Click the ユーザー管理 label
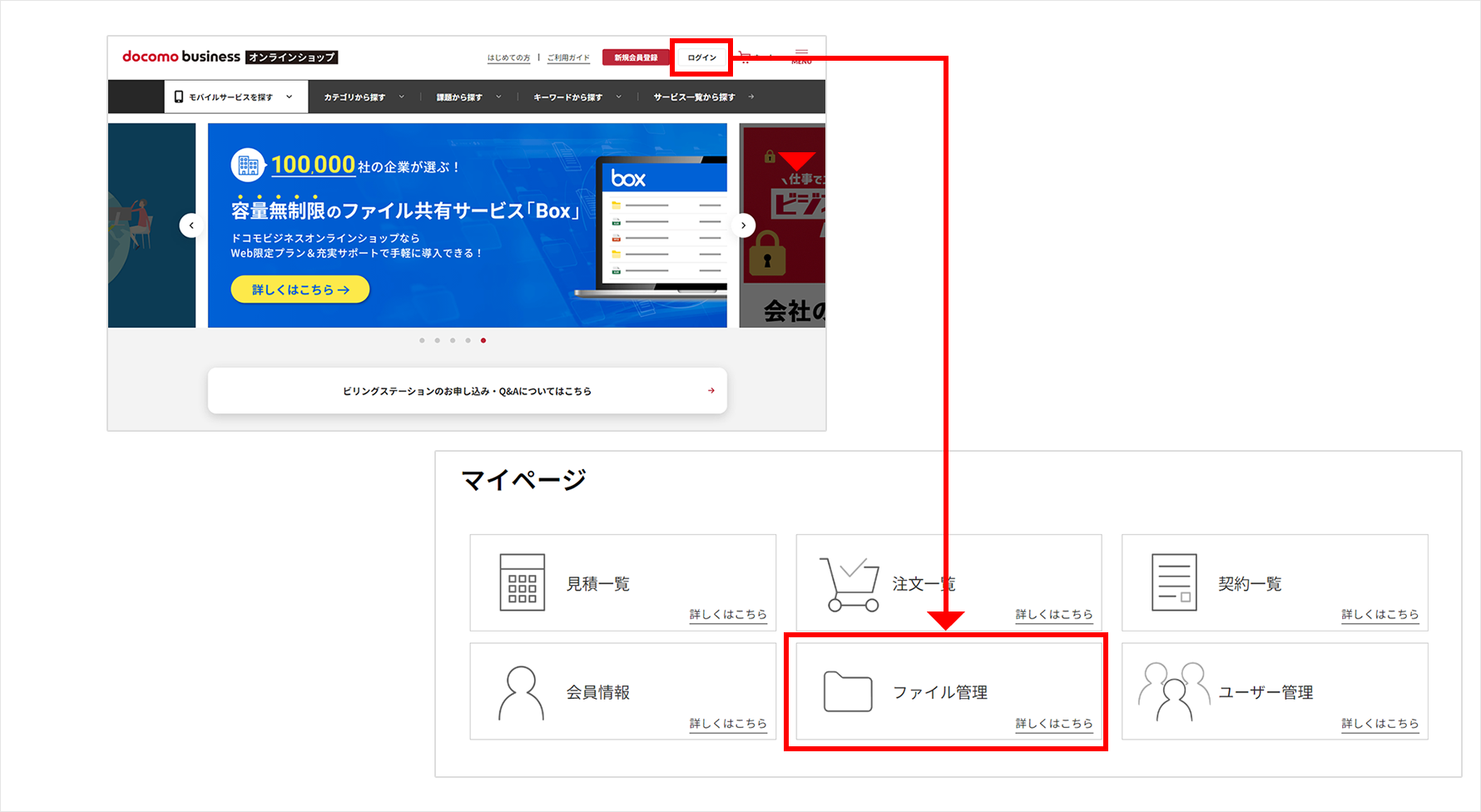Screen dimensions: 1481x812 point(1266,692)
